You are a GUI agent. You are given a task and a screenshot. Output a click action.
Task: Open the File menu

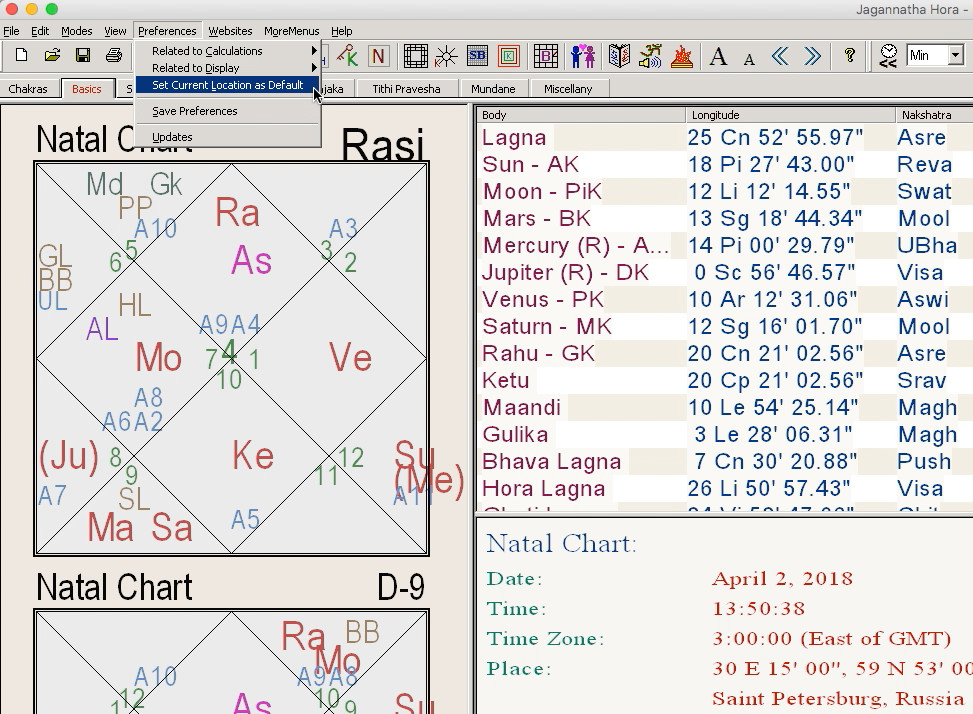click(11, 31)
